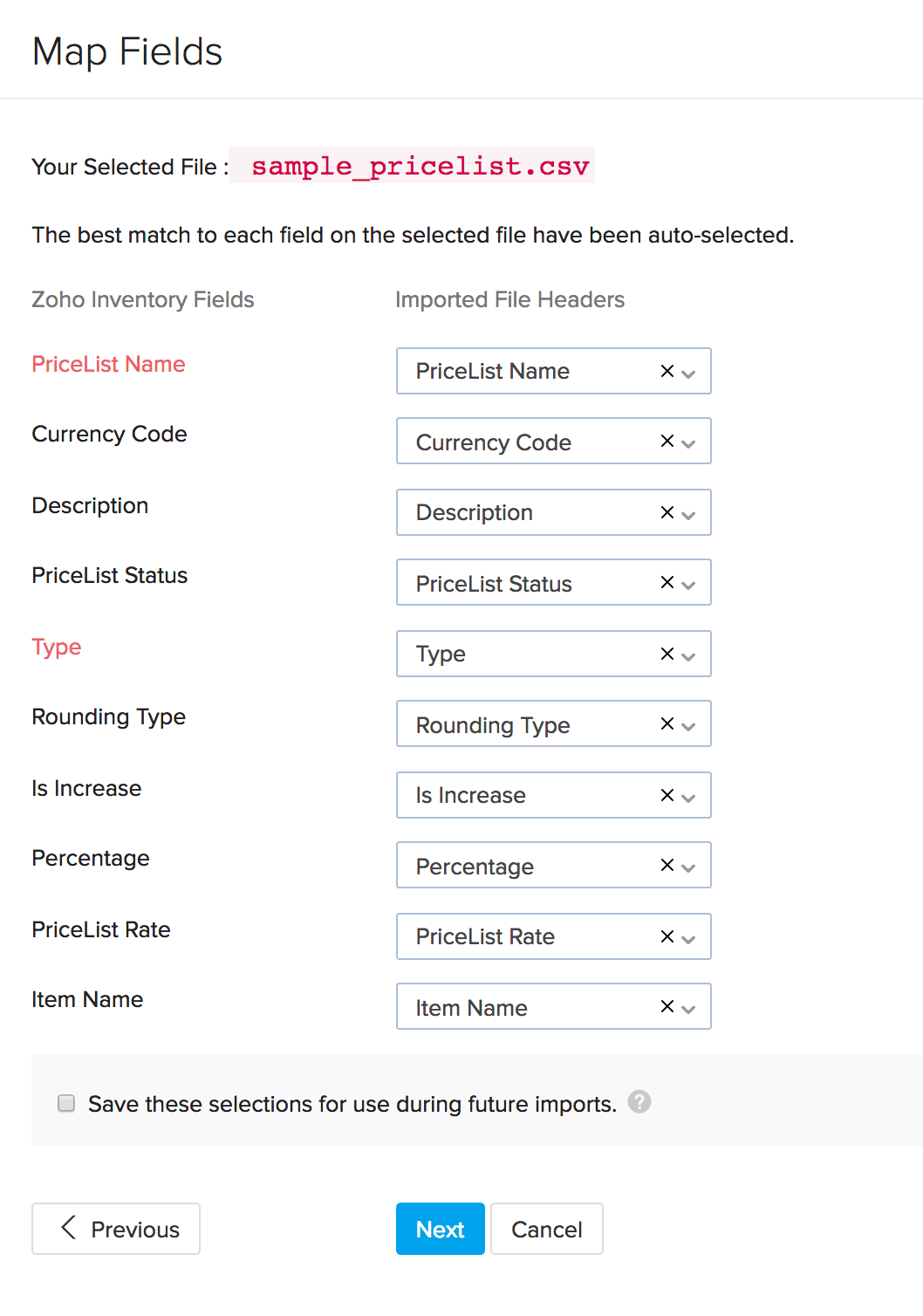This screenshot has height=1316, width=923.
Task: Open the PriceList Name header dropdown
Action: [688, 374]
